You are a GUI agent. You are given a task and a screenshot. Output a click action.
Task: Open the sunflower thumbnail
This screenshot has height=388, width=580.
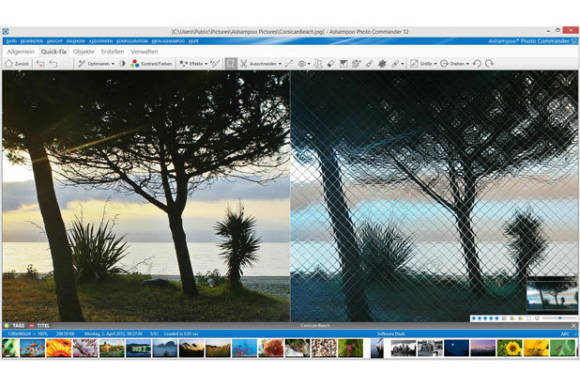point(509,348)
